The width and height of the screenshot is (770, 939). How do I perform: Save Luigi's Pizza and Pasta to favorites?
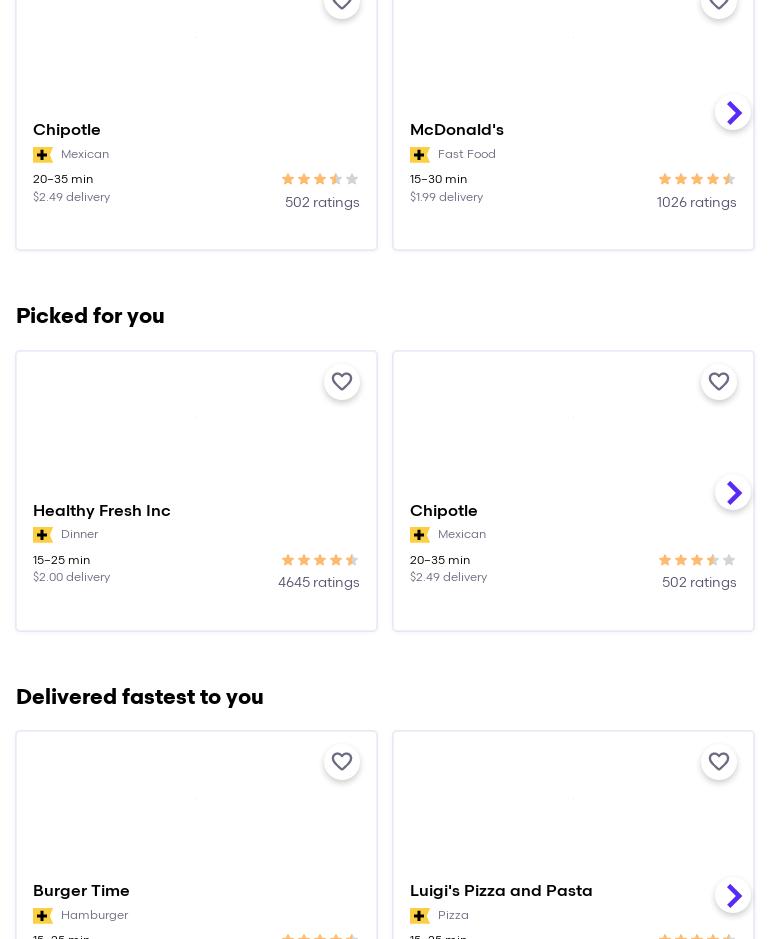pyautogui.click(x=719, y=762)
